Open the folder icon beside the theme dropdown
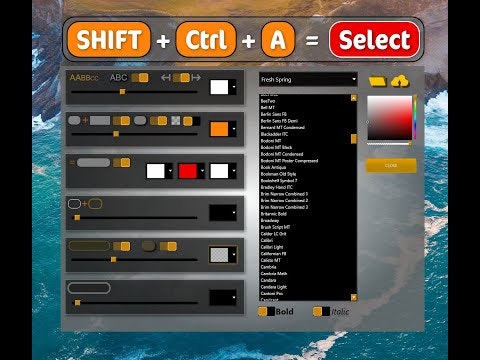480x360 pixels. point(378,81)
